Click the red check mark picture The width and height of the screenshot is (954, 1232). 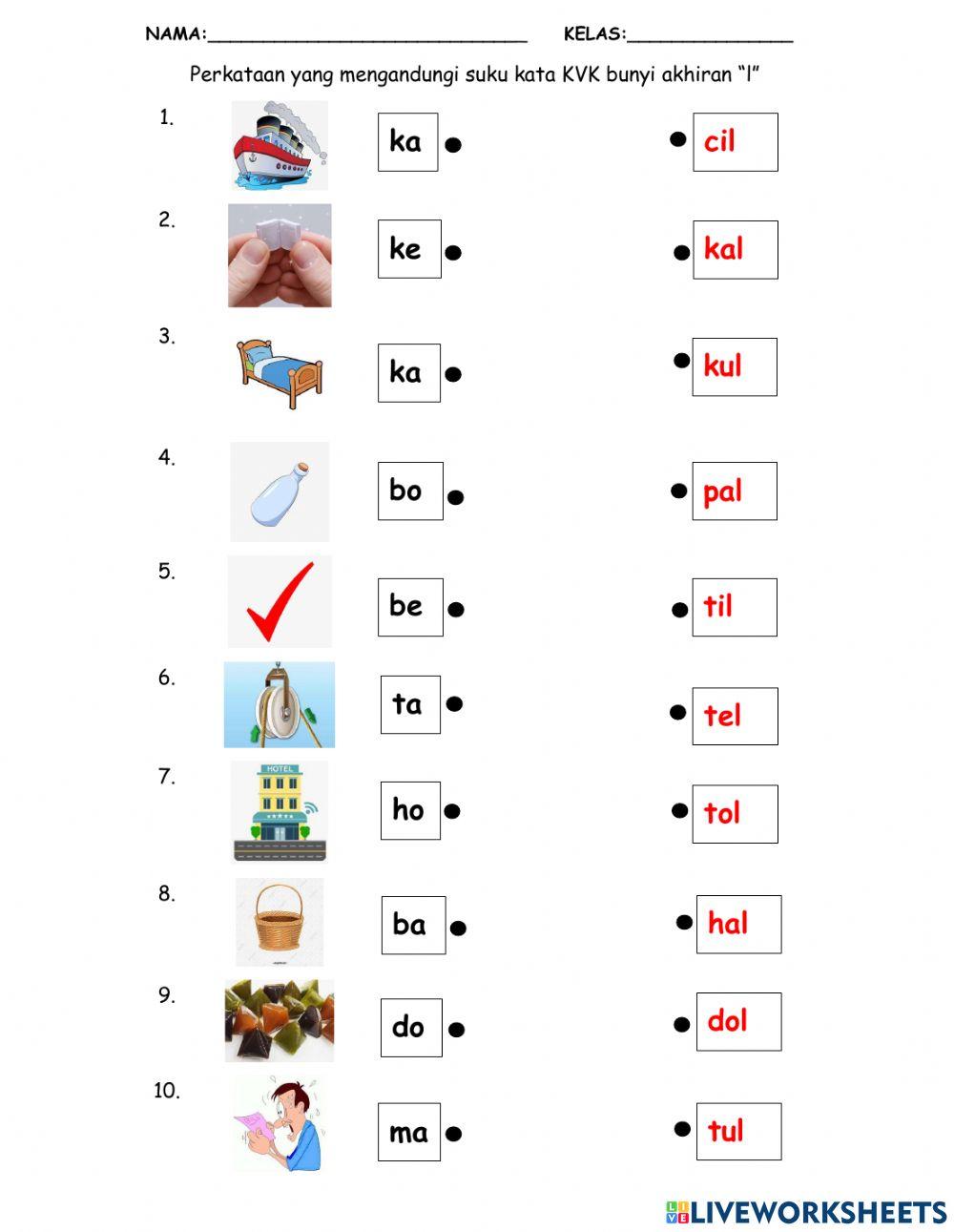pyautogui.click(x=280, y=602)
